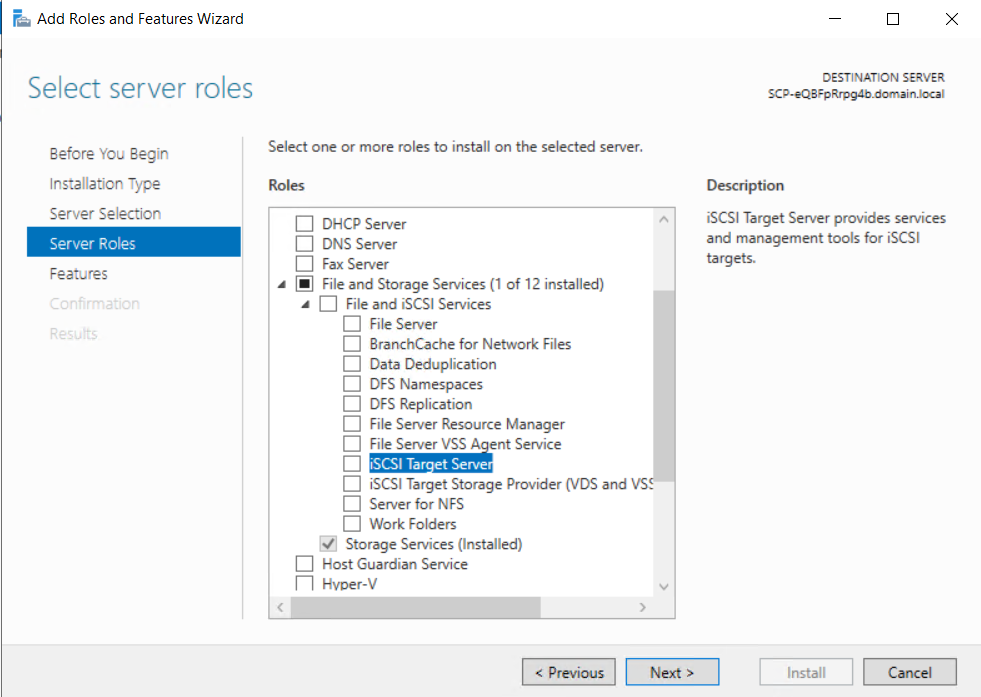Collapse File and Storage Services tree node
The image size is (981, 697).
point(282,284)
